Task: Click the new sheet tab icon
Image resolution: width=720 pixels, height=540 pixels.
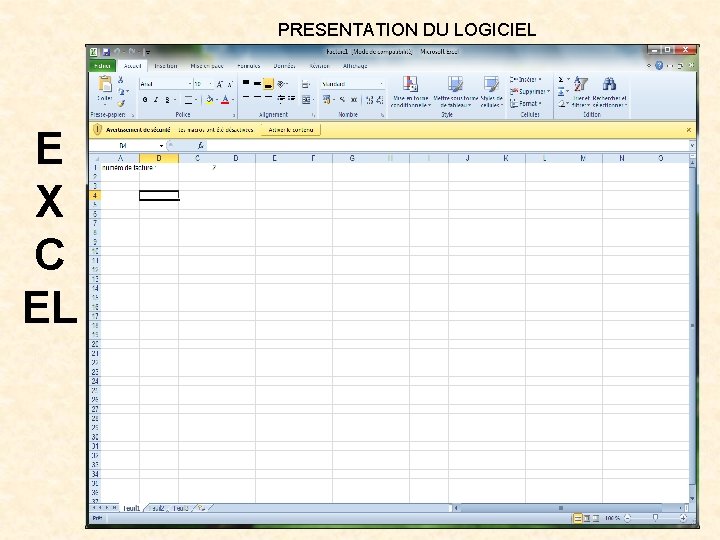Action: (201, 508)
